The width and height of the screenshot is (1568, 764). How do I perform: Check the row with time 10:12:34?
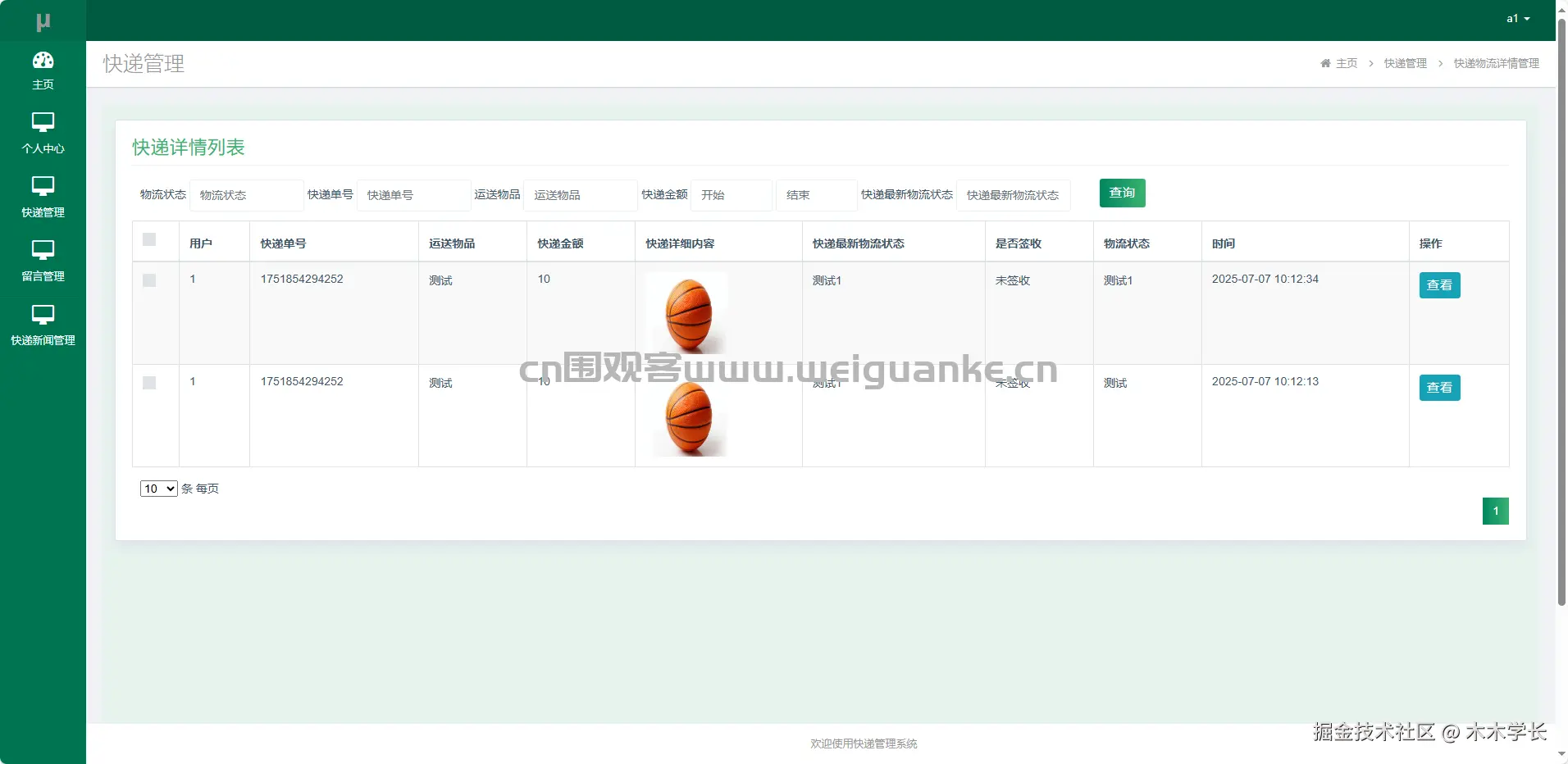tap(149, 280)
